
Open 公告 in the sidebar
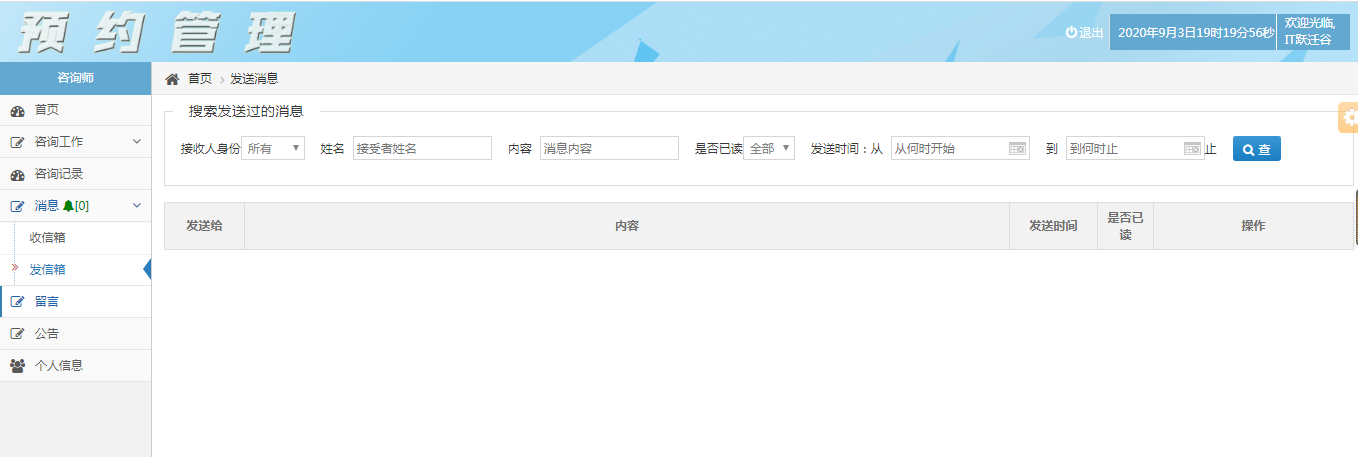(76, 333)
